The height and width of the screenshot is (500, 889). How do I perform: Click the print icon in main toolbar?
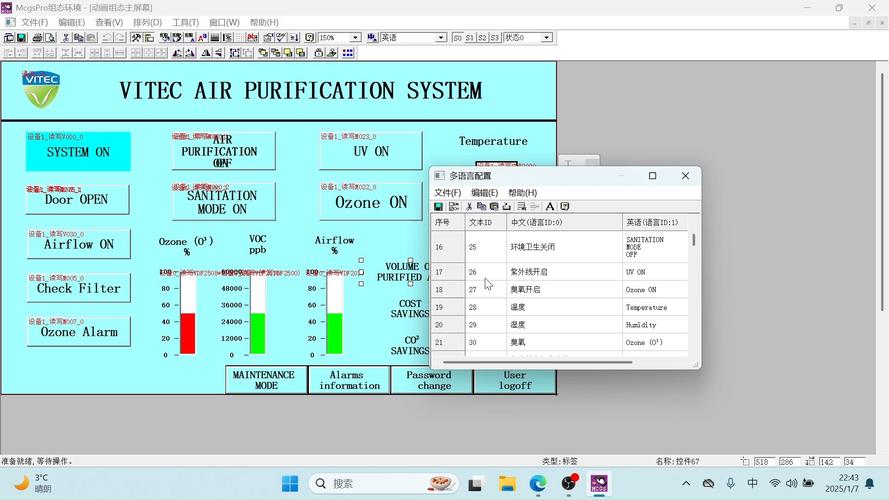(x=38, y=38)
